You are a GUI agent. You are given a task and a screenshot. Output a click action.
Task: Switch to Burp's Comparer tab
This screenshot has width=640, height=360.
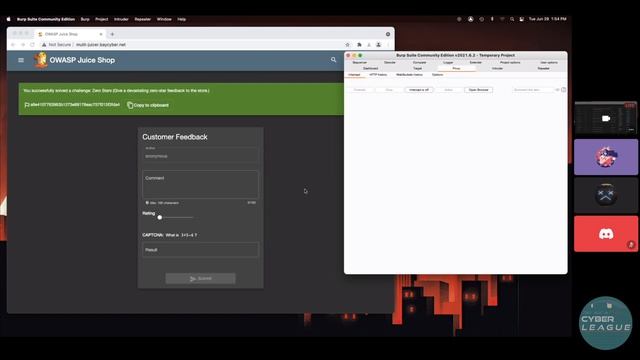[x=419, y=62]
